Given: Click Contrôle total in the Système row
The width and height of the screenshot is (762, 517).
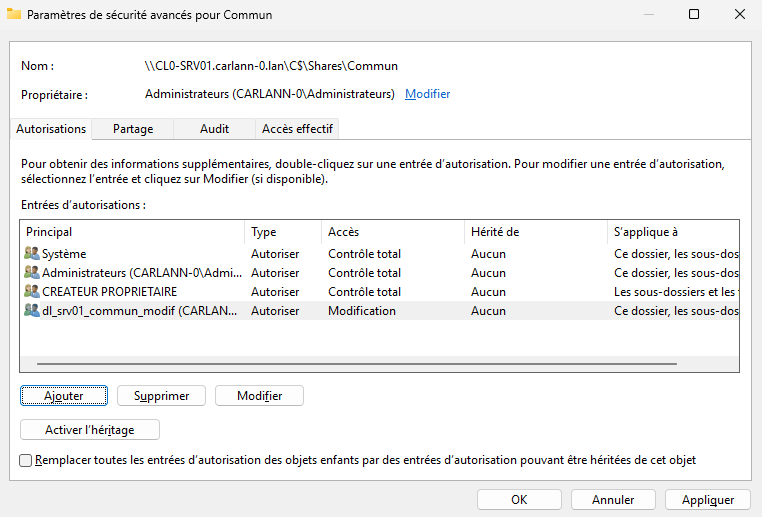Looking at the screenshot, I should [x=364, y=254].
